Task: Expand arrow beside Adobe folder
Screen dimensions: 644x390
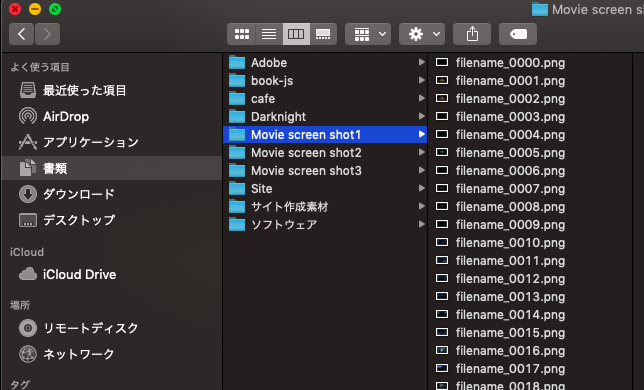Action: tap(421, 62)
